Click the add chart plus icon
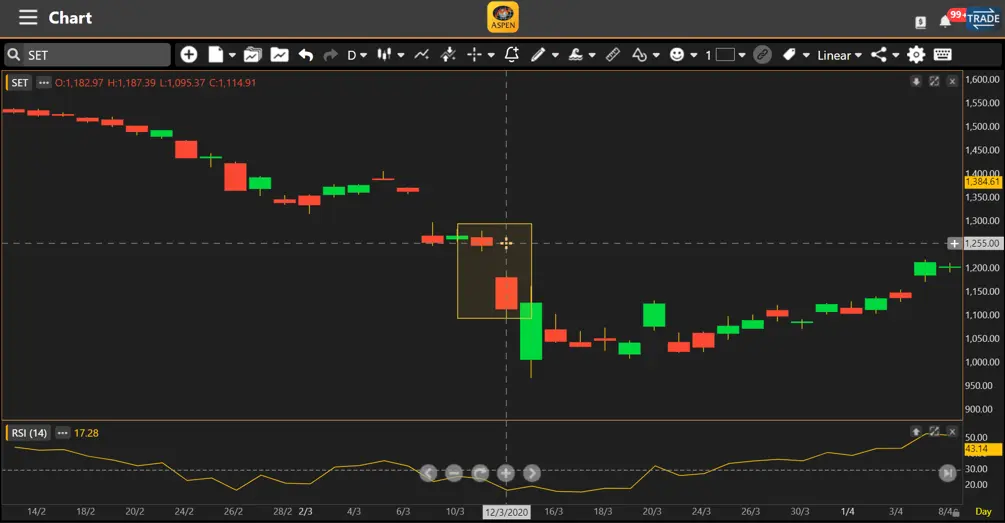 tap(188, 55)
